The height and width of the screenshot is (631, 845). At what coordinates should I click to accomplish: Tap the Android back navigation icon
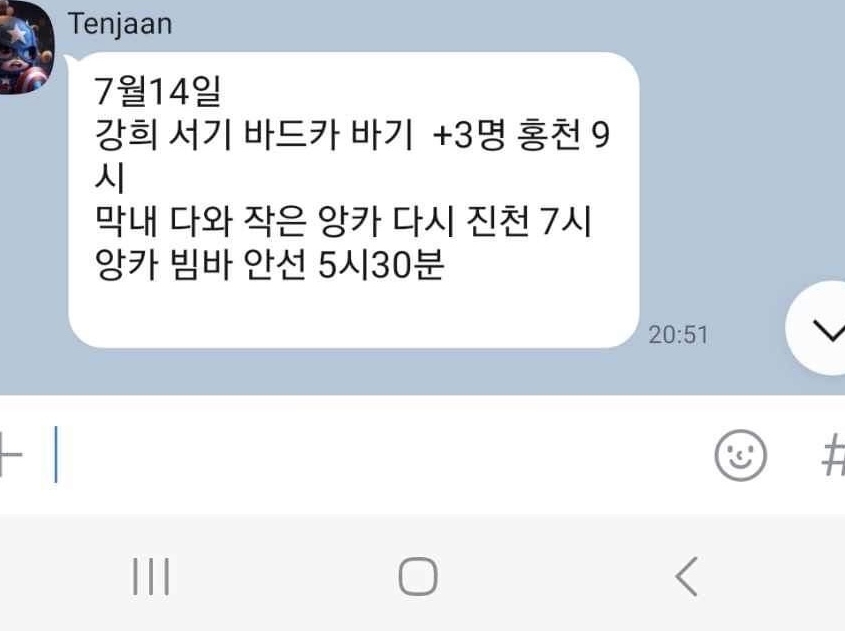click(687, 577)
